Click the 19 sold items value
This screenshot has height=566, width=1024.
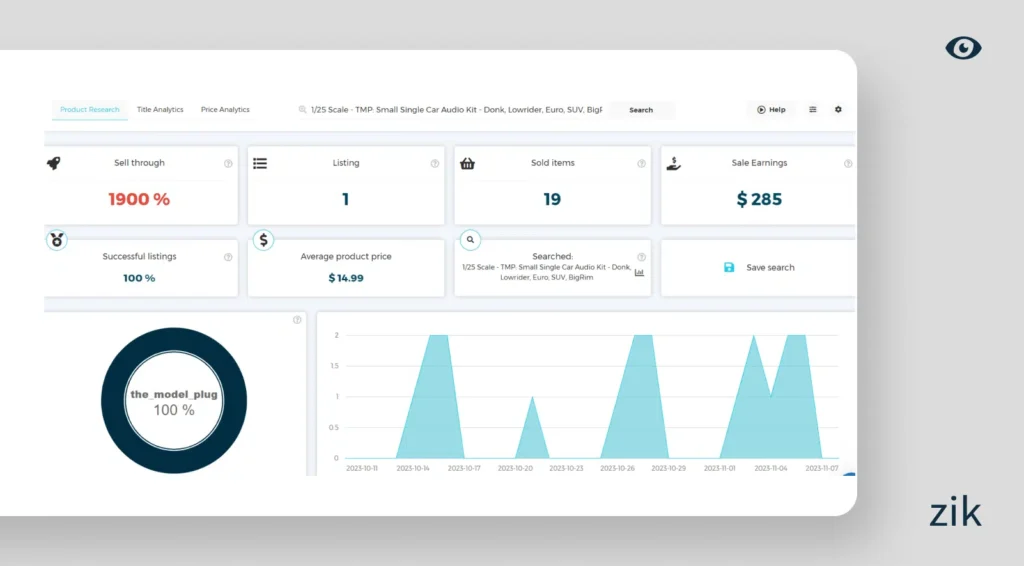[552, 199]
